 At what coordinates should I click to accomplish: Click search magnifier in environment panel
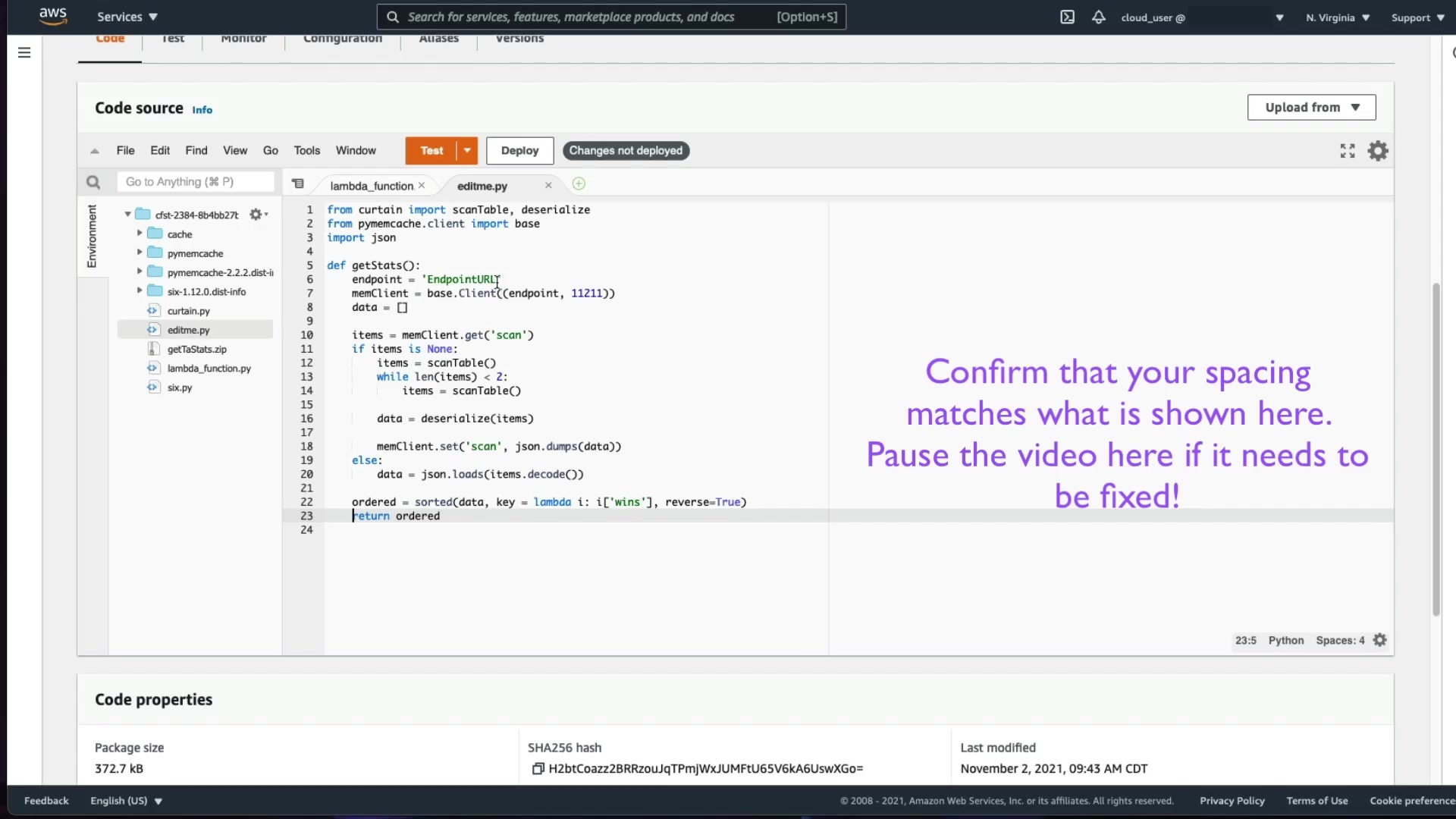click(x=93, y=182)
